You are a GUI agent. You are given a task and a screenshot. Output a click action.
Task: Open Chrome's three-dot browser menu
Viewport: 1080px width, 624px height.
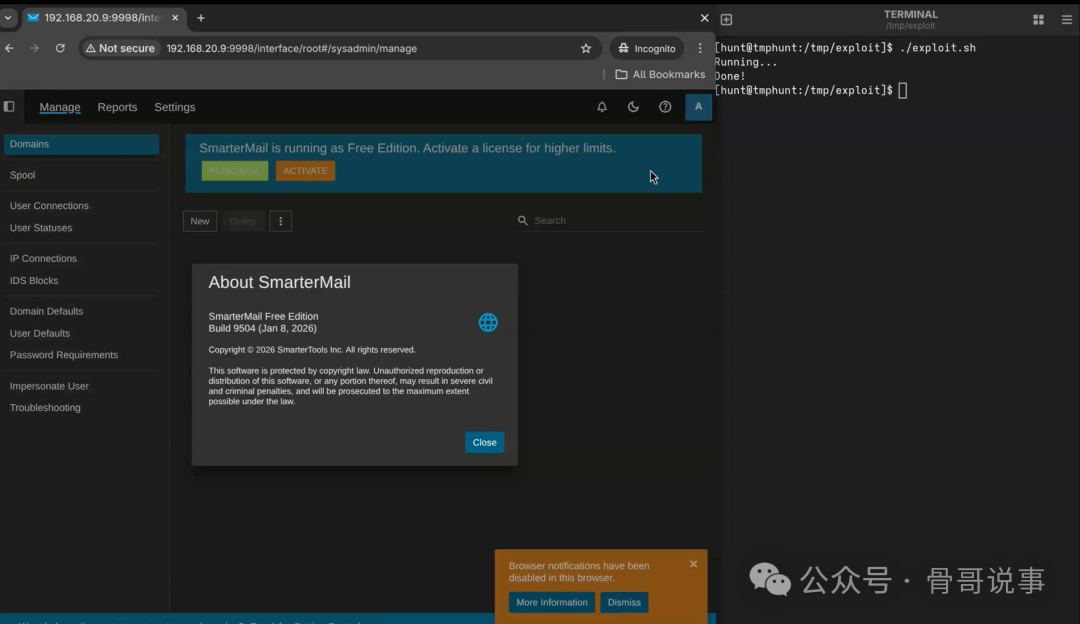point(699,47)
